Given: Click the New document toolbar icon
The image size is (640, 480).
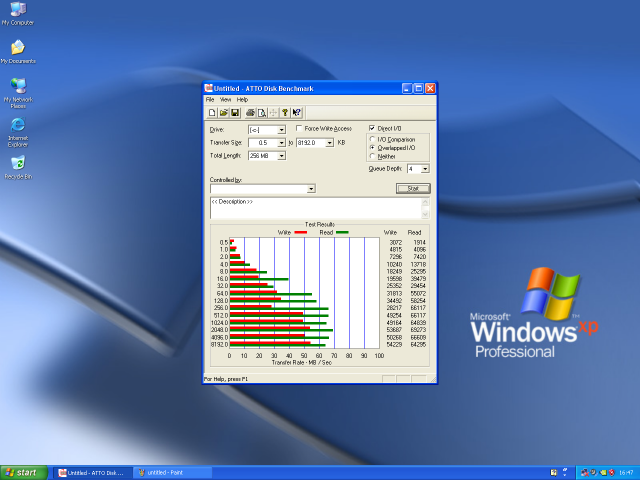Looking at the screenshot, I should coord(212,113).
